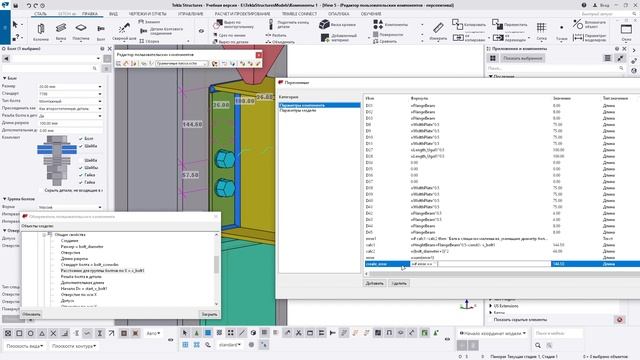Click Обновить button in component browser
Image resolution: width=640 pixels, height=360 pixels.
click(31, 314)
